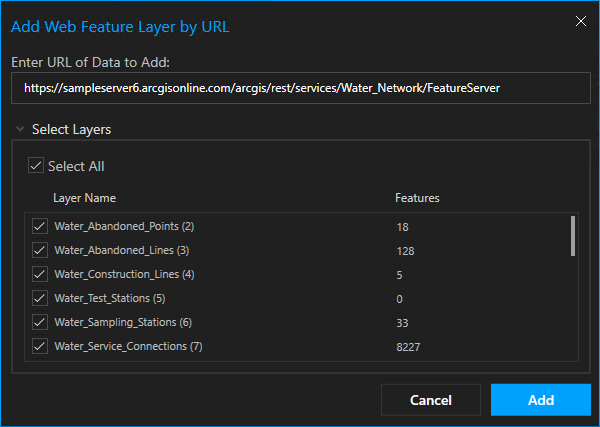Collapse the Select Layers section
The height and width of the screenshot is (427, 600).
coord(19,130)
